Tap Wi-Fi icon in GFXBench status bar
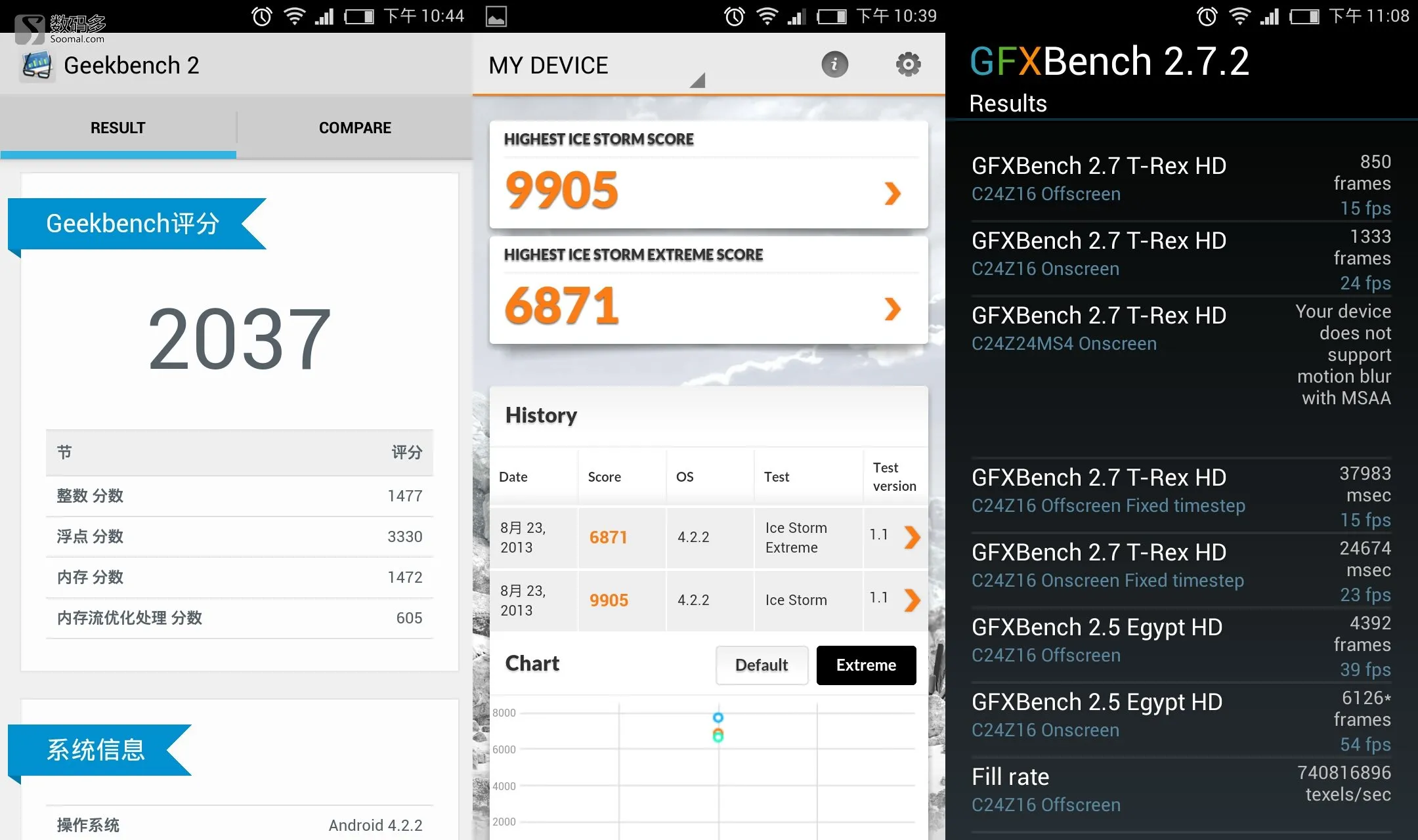Image resolution: width=1418 pixels, height=840 pixels. pyautogui.click(x=1240, y=16)
